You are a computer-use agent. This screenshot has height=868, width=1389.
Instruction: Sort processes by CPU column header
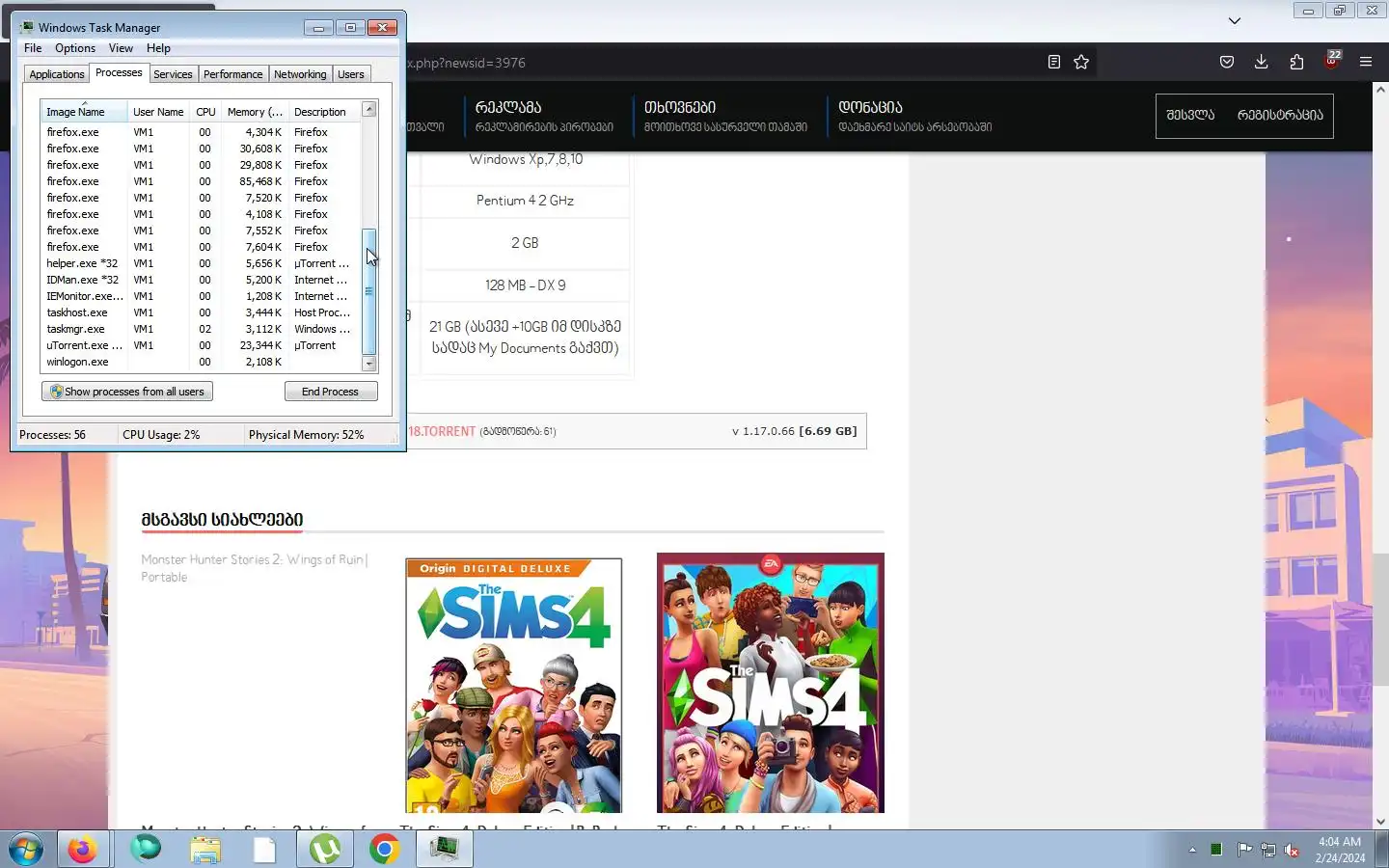tap(206, 112)
